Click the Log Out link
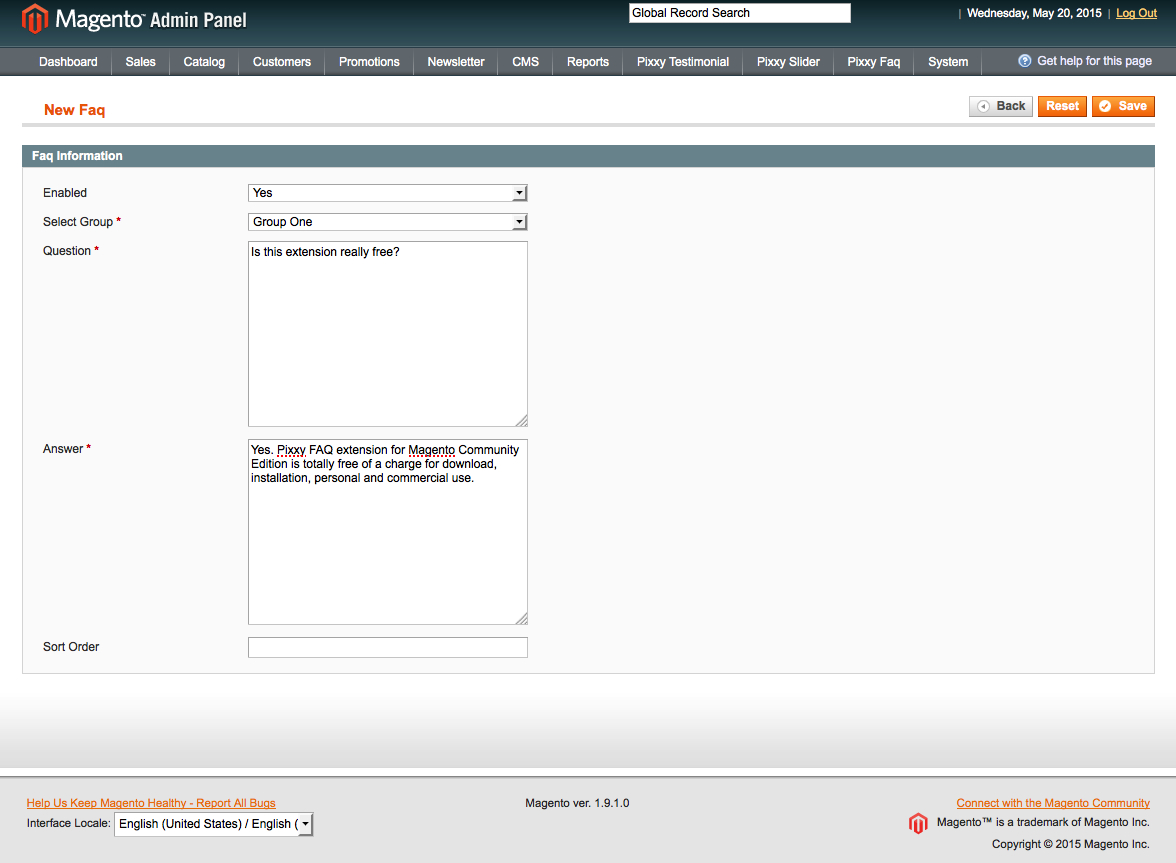1176x863 pixels. click(1136, 13)
